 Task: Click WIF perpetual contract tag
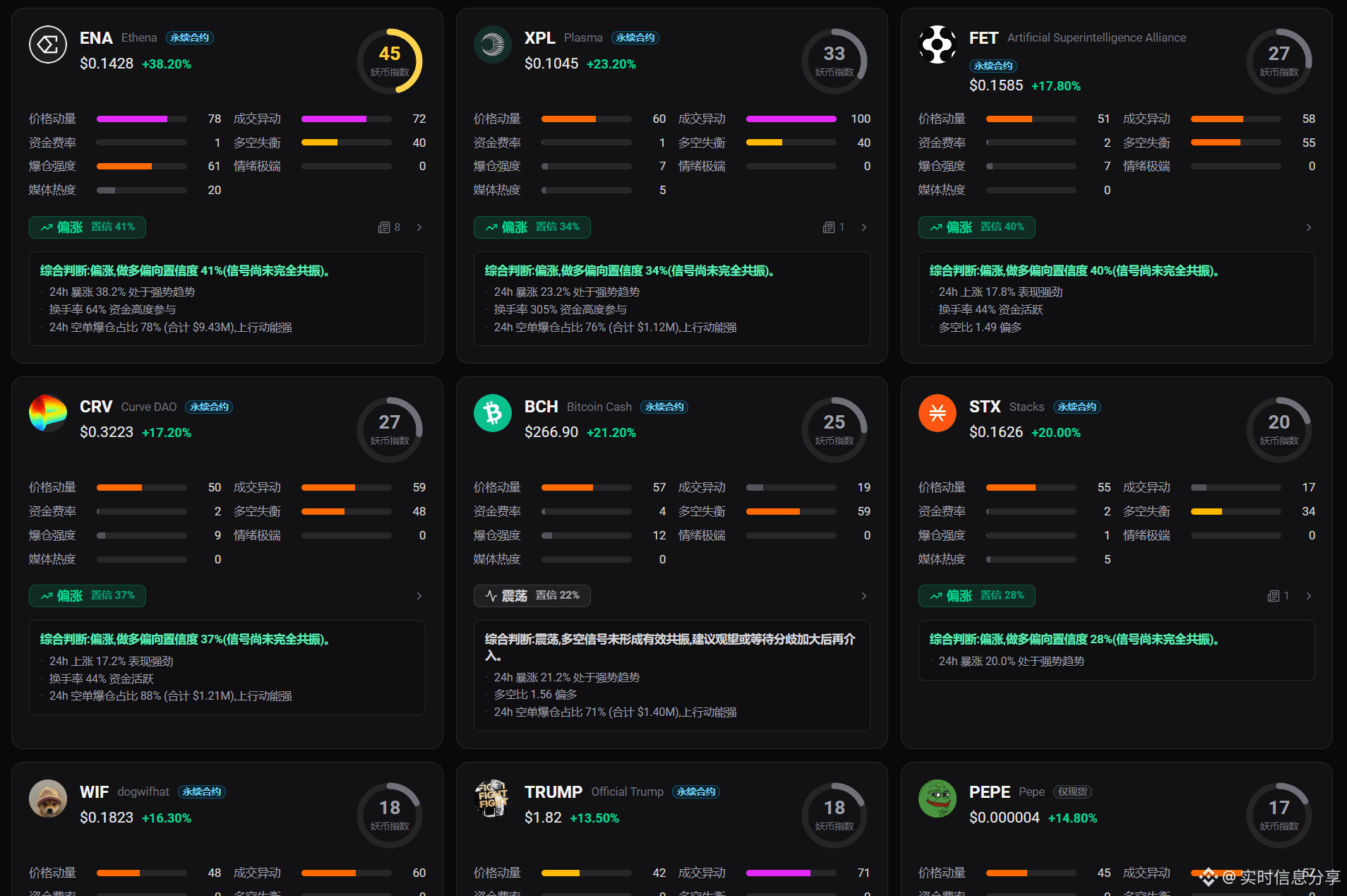click(202, 792)
